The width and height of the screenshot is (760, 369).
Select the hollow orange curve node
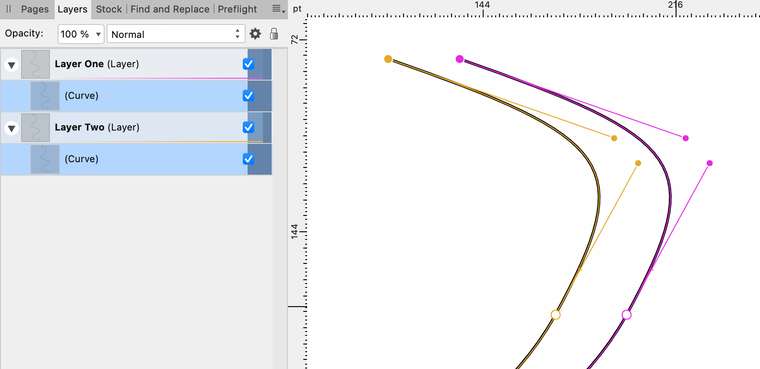pos(555,315)
